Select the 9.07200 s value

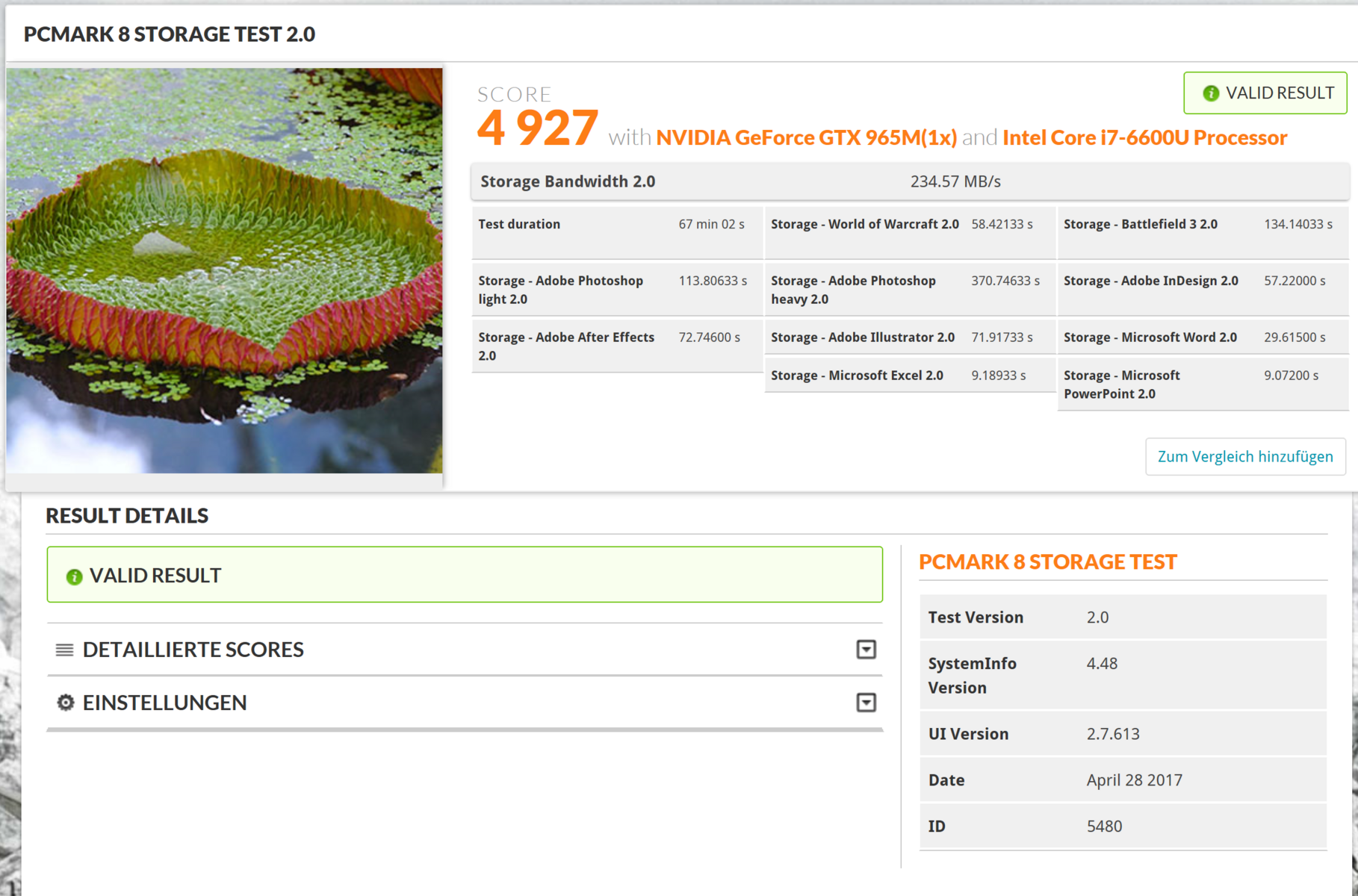point(1291,376)
